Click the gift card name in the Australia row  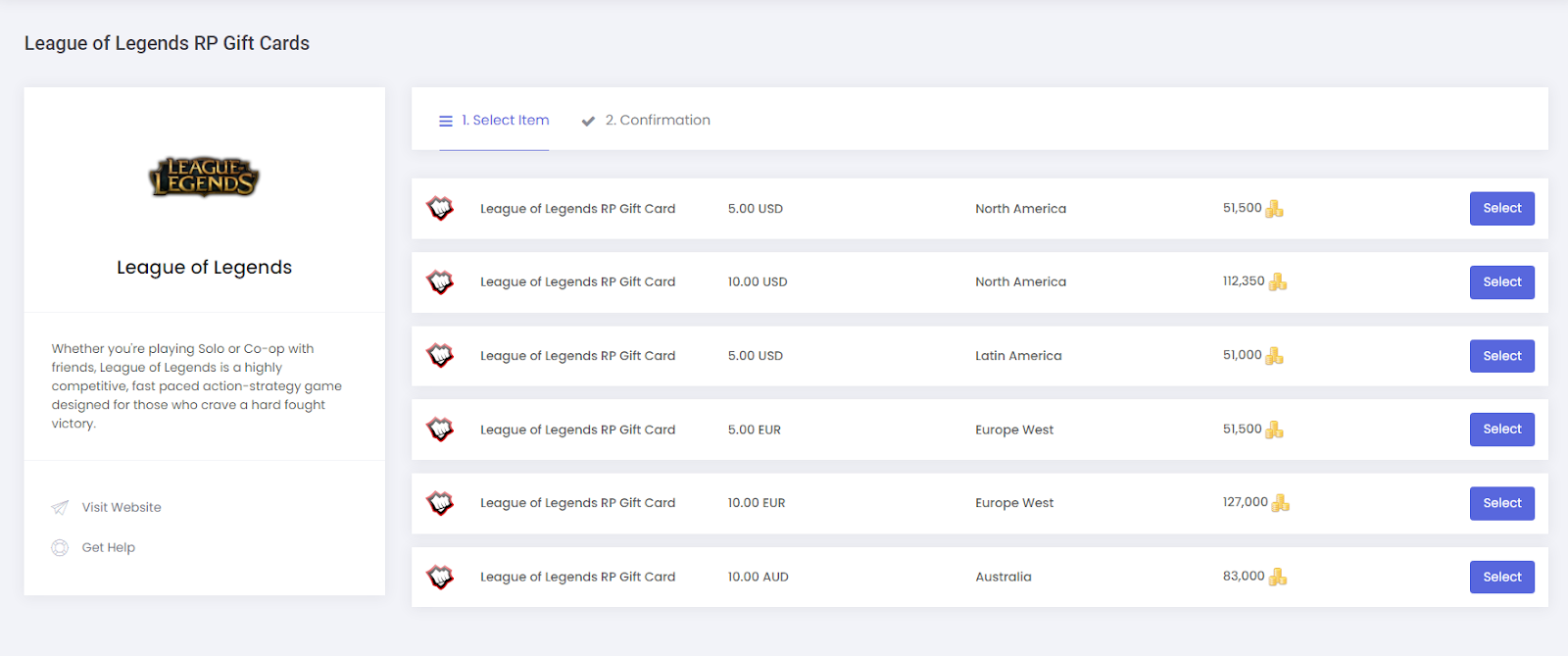coord(578,577)
